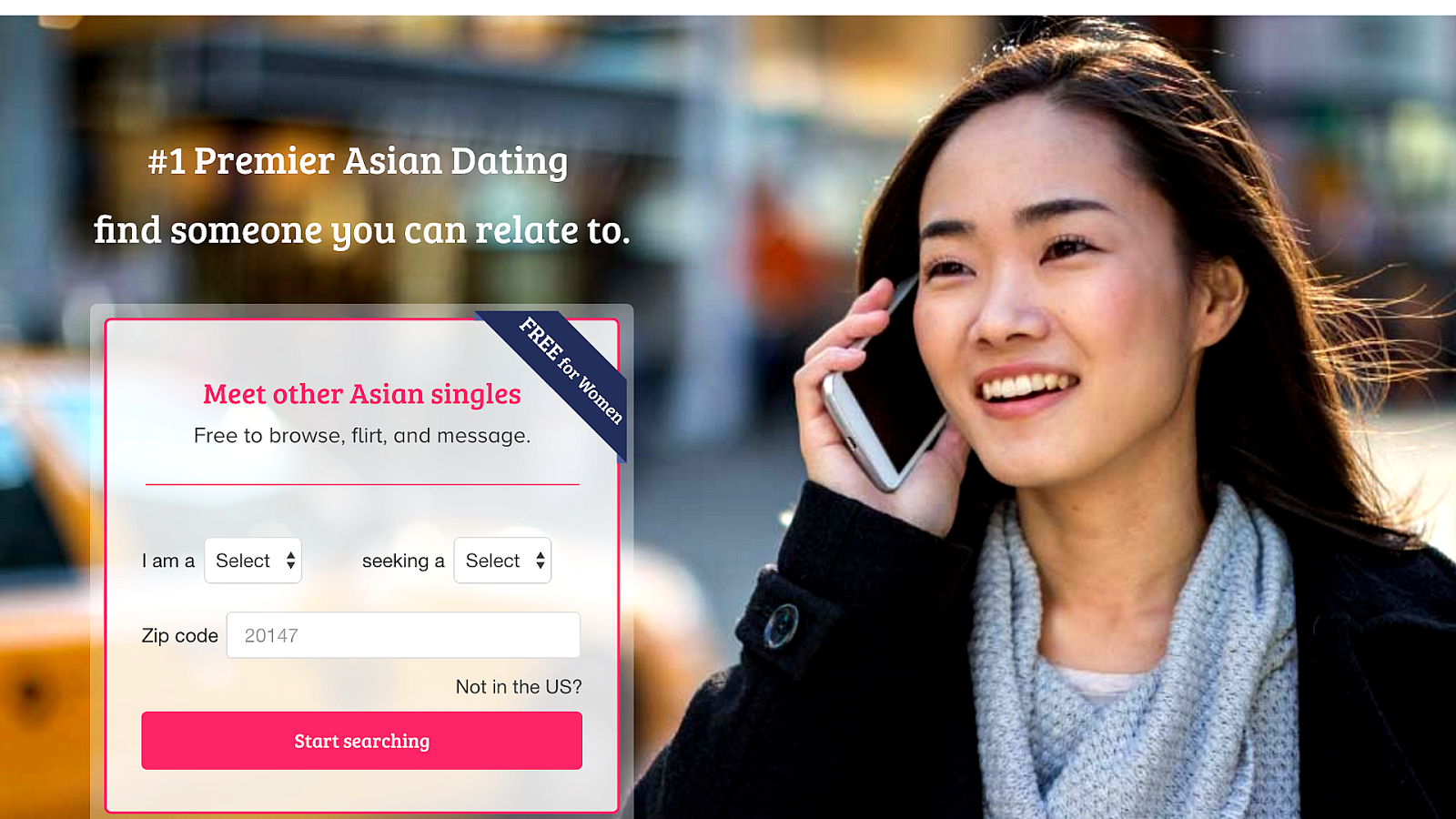Select the "Meet other Asian singles" heading

(x=361, y=394)
